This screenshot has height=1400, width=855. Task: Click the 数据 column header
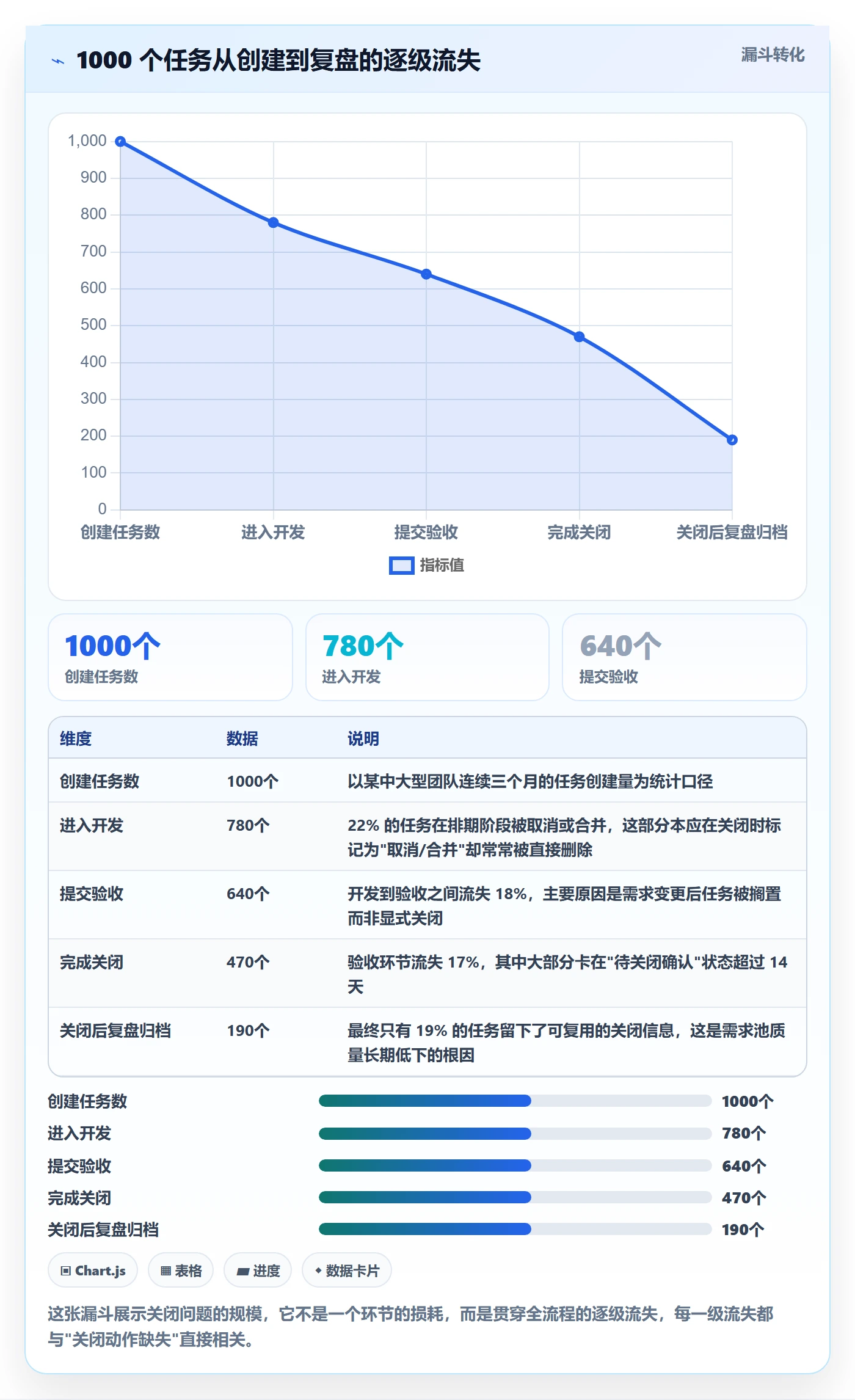(x=242, y=738)
